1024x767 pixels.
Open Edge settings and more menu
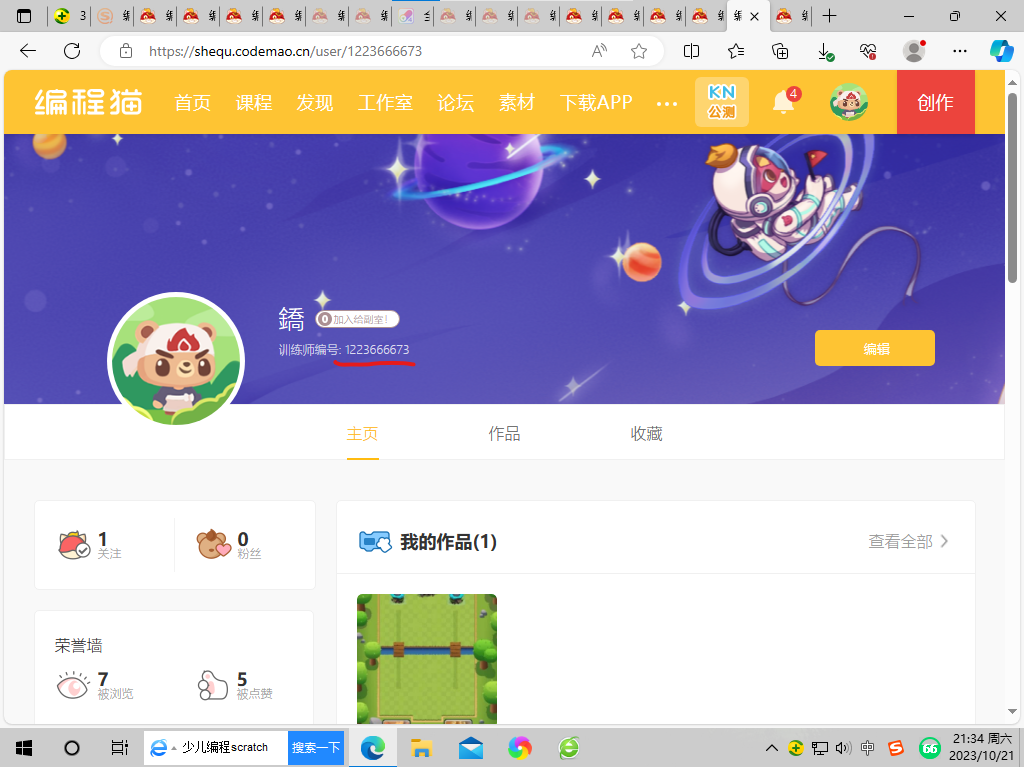959,51
